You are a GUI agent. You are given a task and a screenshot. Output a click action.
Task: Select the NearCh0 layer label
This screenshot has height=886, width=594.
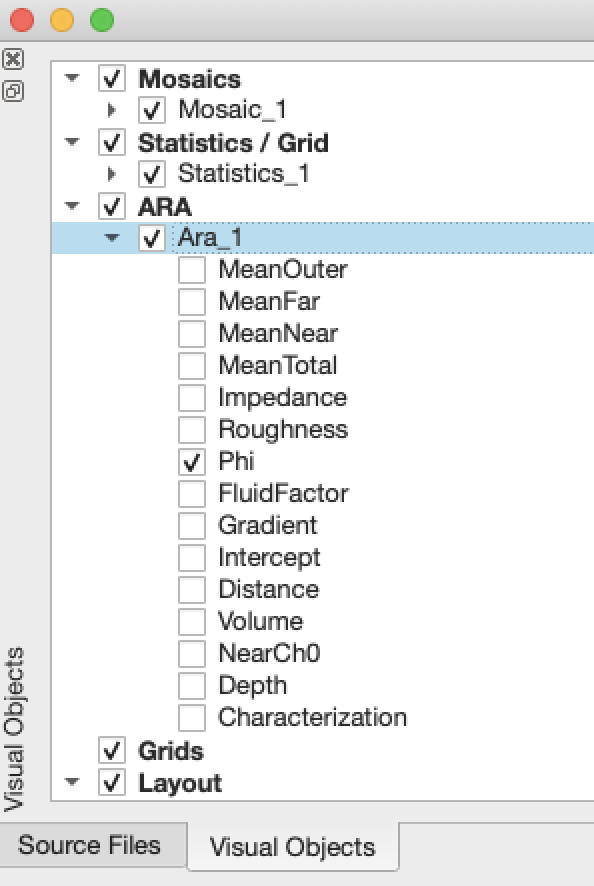click(270, 653)
